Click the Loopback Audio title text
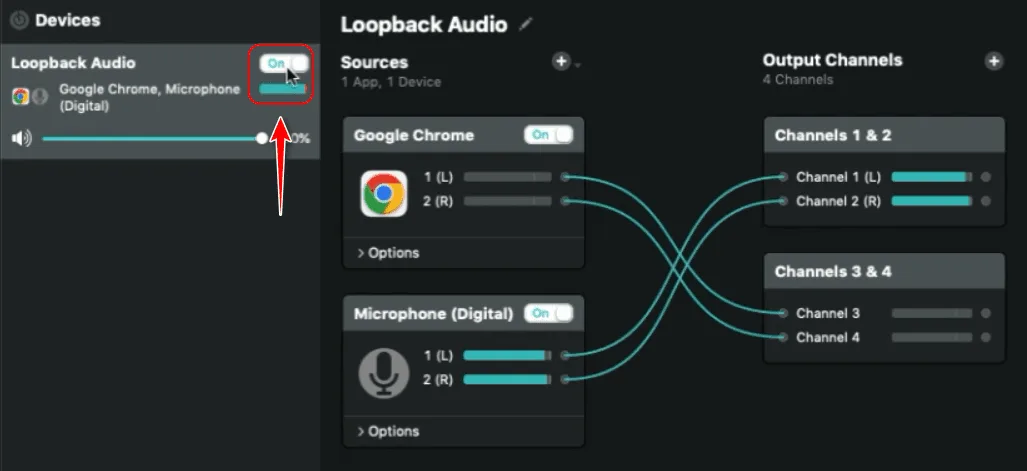The width and height of the screenshot is (1027, 471). (424, 25)
